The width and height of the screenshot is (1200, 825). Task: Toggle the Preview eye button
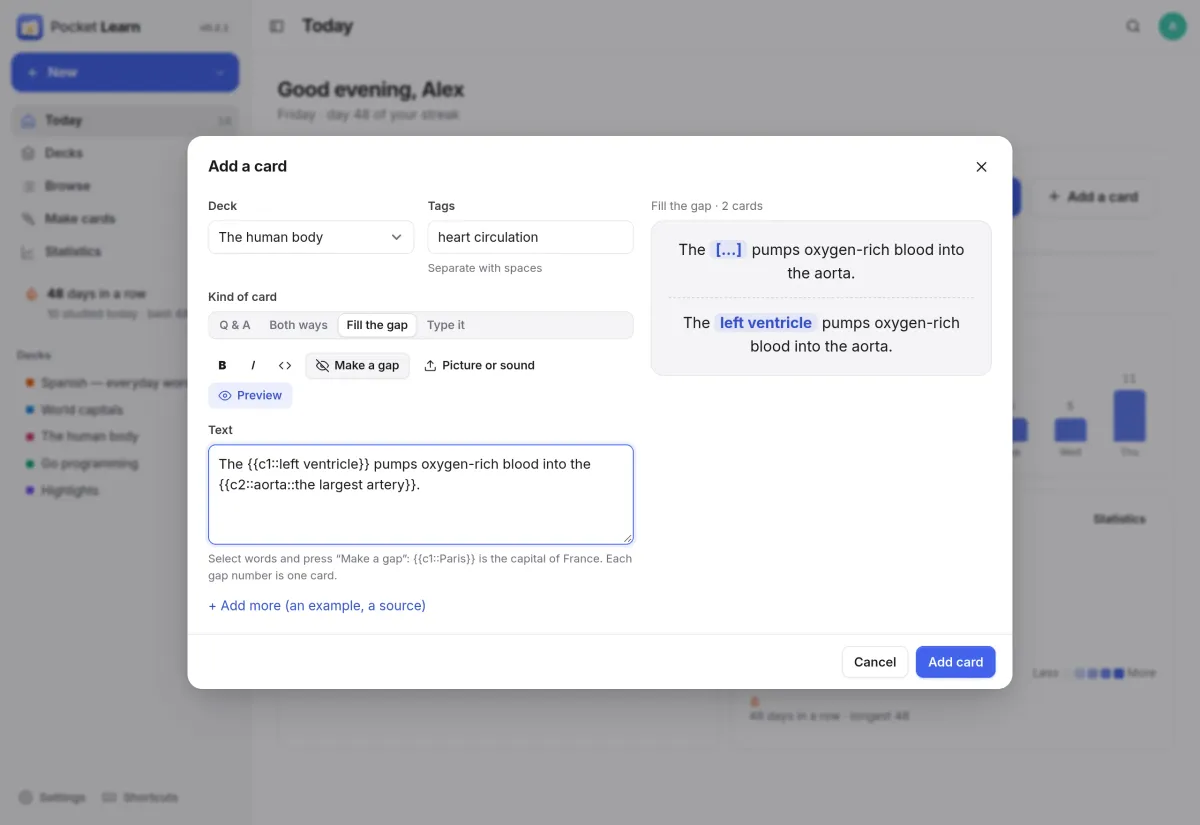coord(250,396)
